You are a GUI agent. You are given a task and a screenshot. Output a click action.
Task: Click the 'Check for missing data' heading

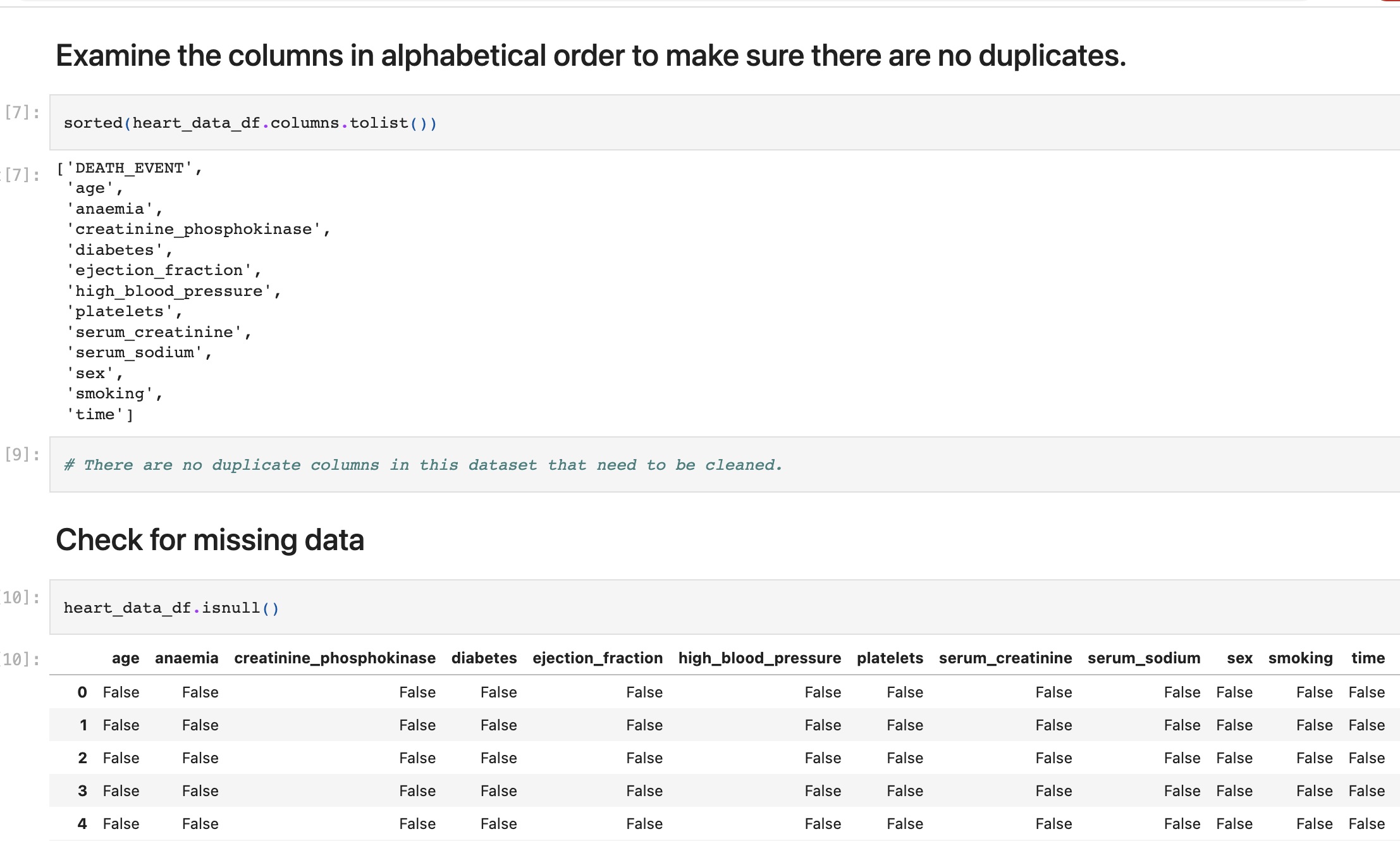click(210, 540)
